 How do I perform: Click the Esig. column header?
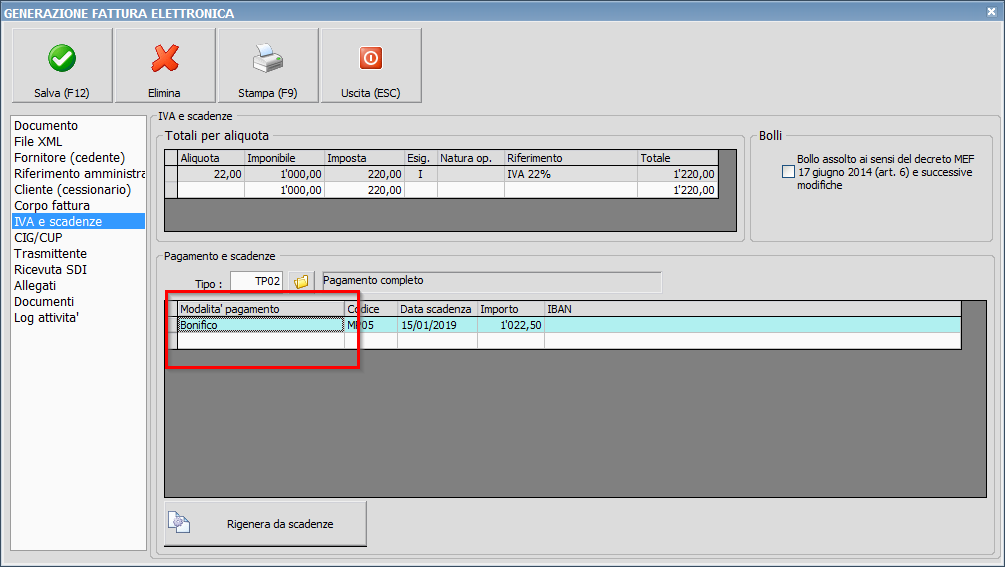421,158
